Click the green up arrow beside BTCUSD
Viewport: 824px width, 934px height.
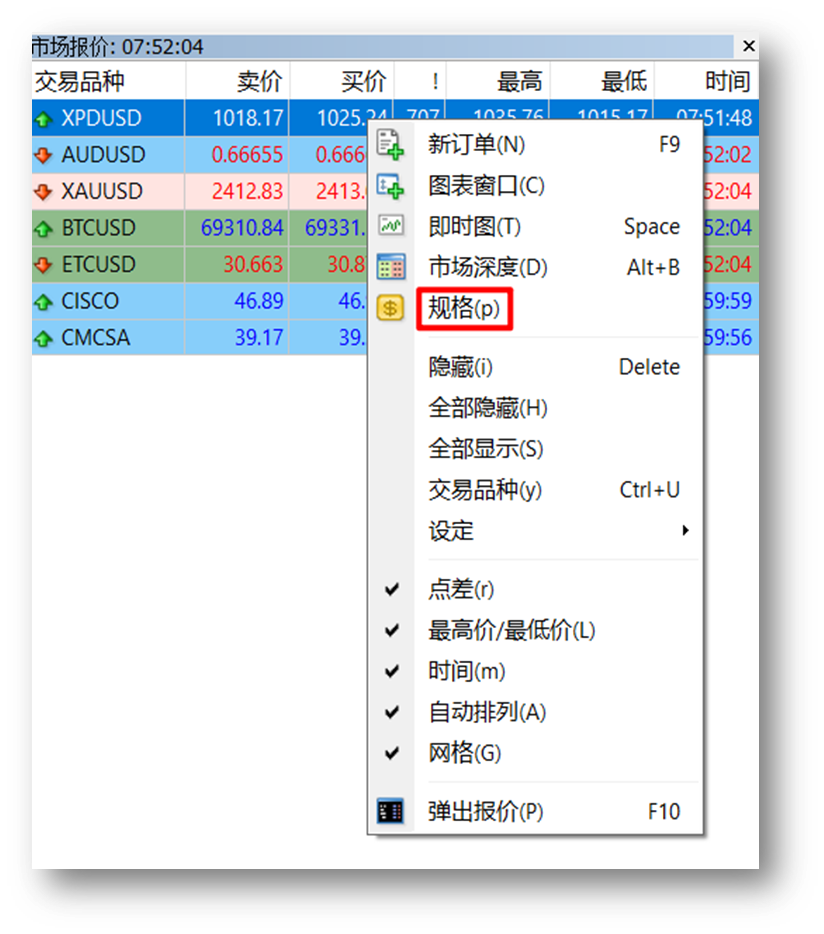pos(43,228)
